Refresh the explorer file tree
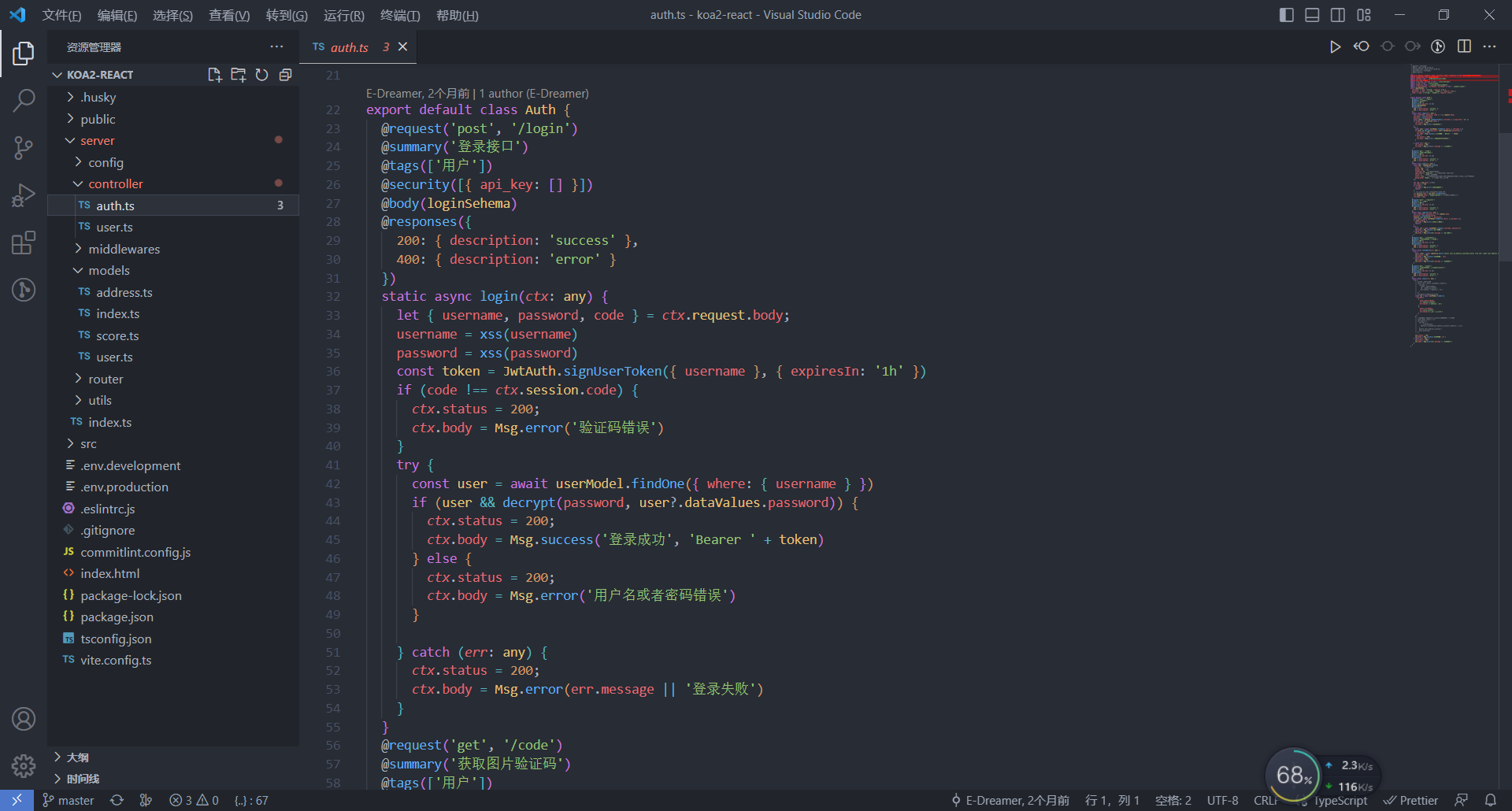The image size is (1512, 811). 261,75
